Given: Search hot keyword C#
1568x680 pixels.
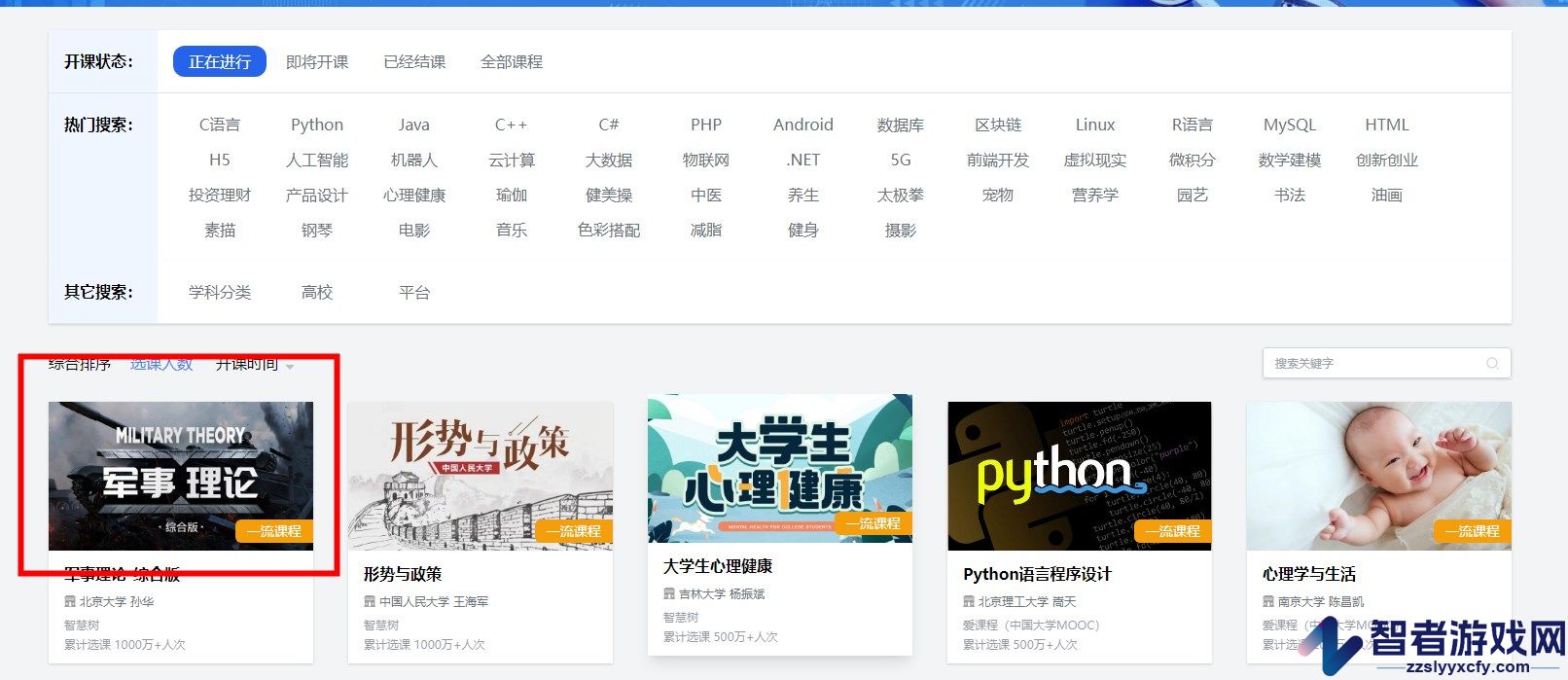Looking at the screenshot, I should coord(609,125).
